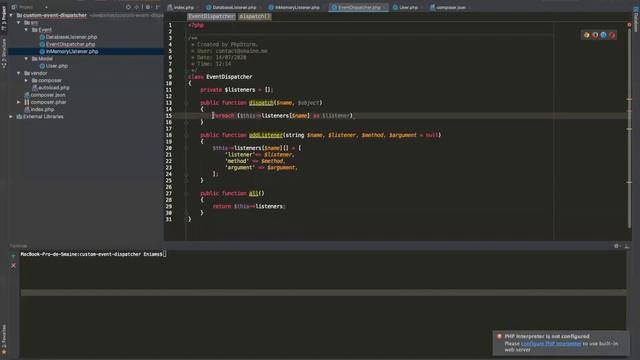The height and width of the screenshot is (360, 640).
Task: Click into terminal prompt line
Action: 93,254
